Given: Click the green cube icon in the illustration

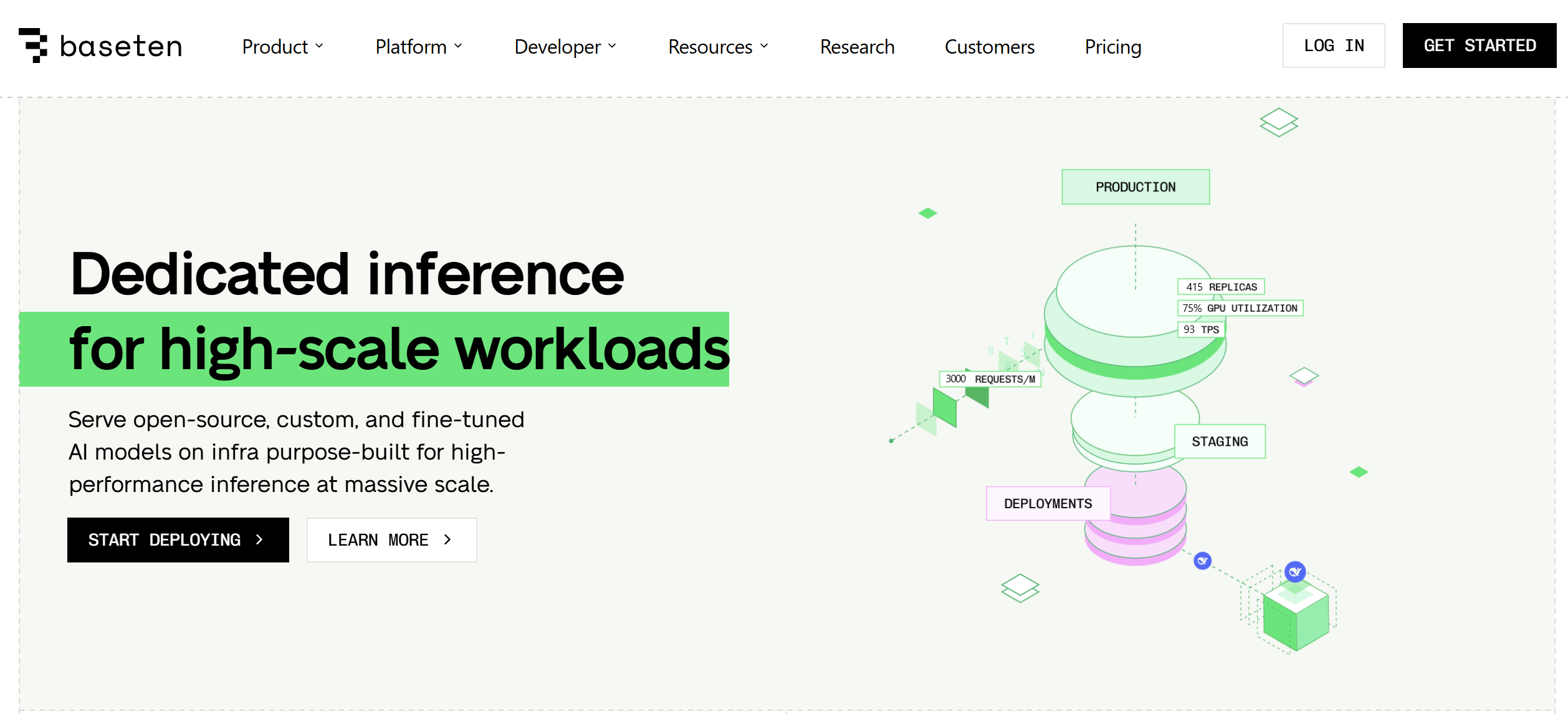Looking at the screenshot, I should click(1296, 617).
